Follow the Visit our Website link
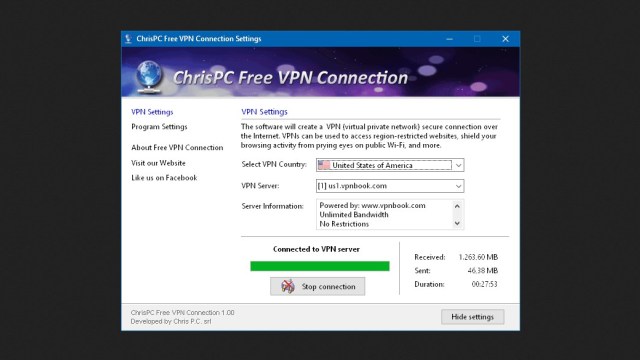Image resolution: width=640 pixels, height=360 pixels. (x=158, y=163)
